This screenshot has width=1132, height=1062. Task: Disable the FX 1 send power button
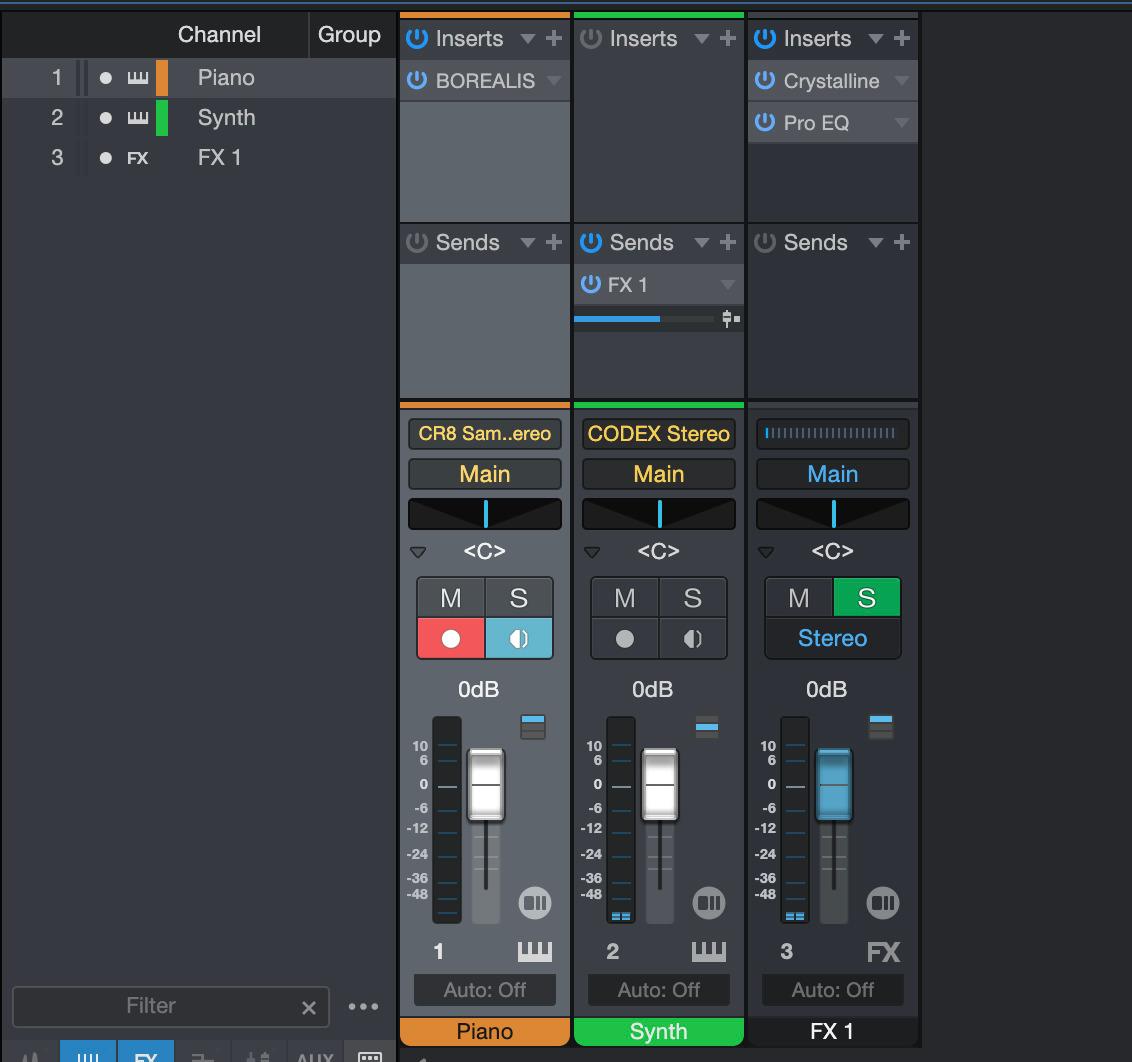pos(591,284)
